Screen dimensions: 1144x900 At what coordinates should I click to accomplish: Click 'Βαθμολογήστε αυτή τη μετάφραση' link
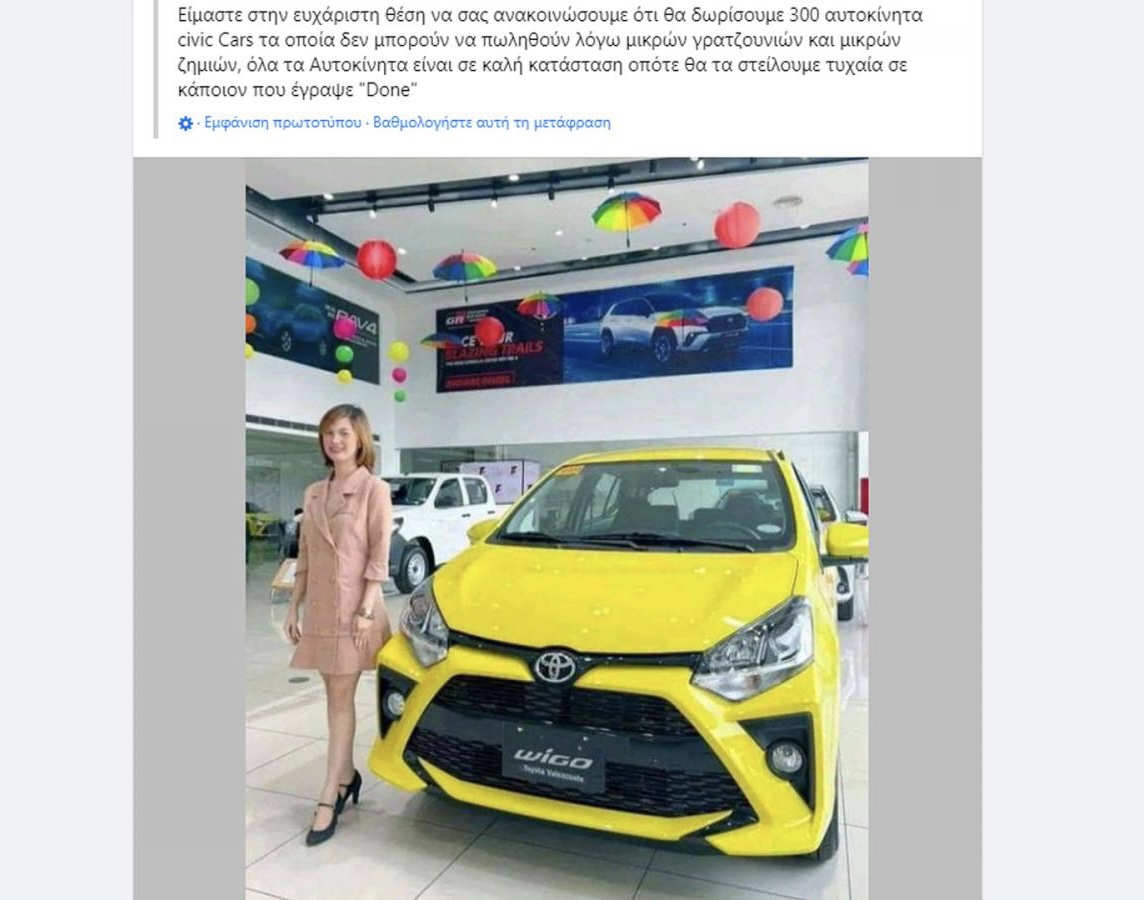pyautogui.click(x=492, y=123)
